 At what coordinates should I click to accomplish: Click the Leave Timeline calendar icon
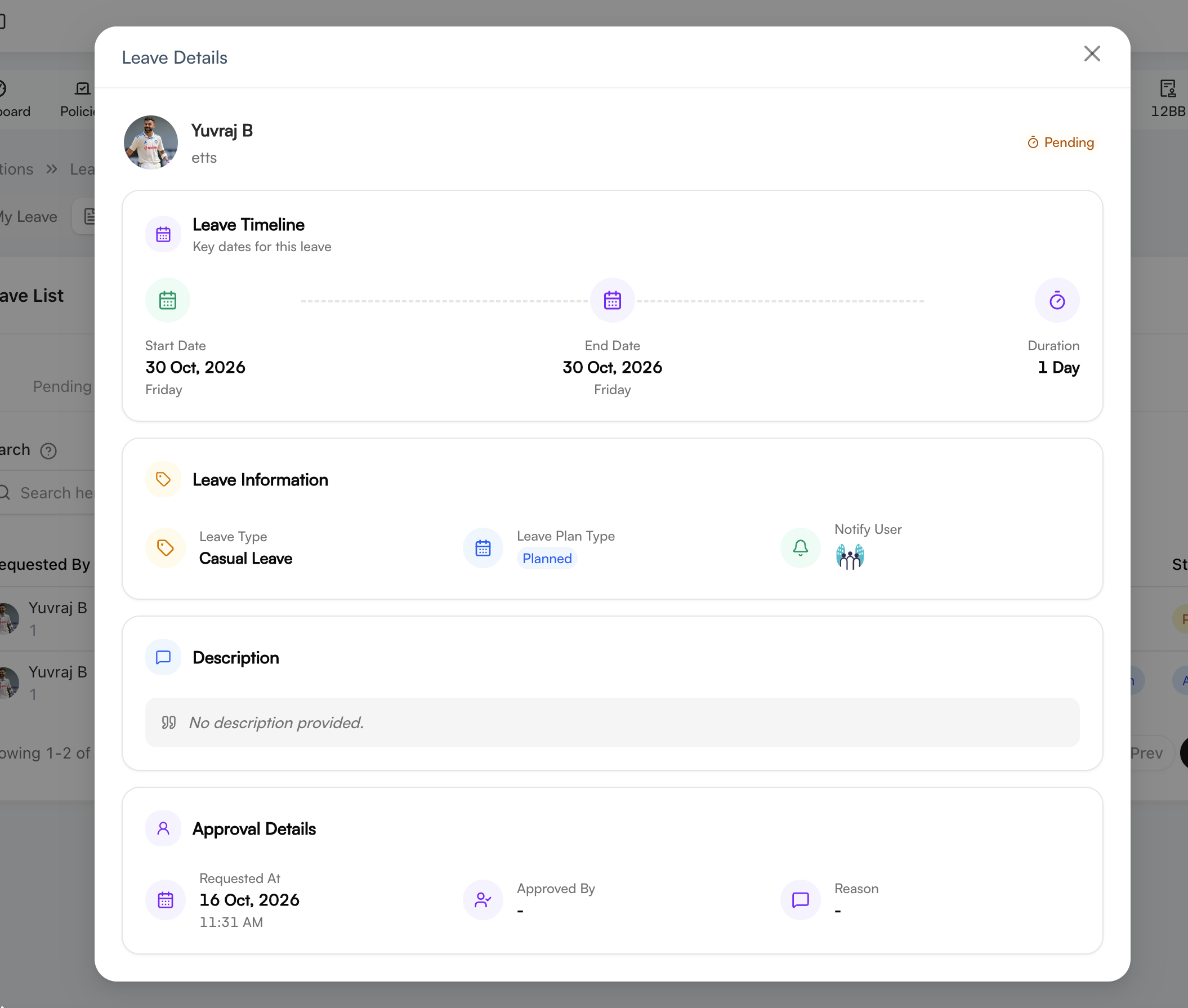[163, 234]
